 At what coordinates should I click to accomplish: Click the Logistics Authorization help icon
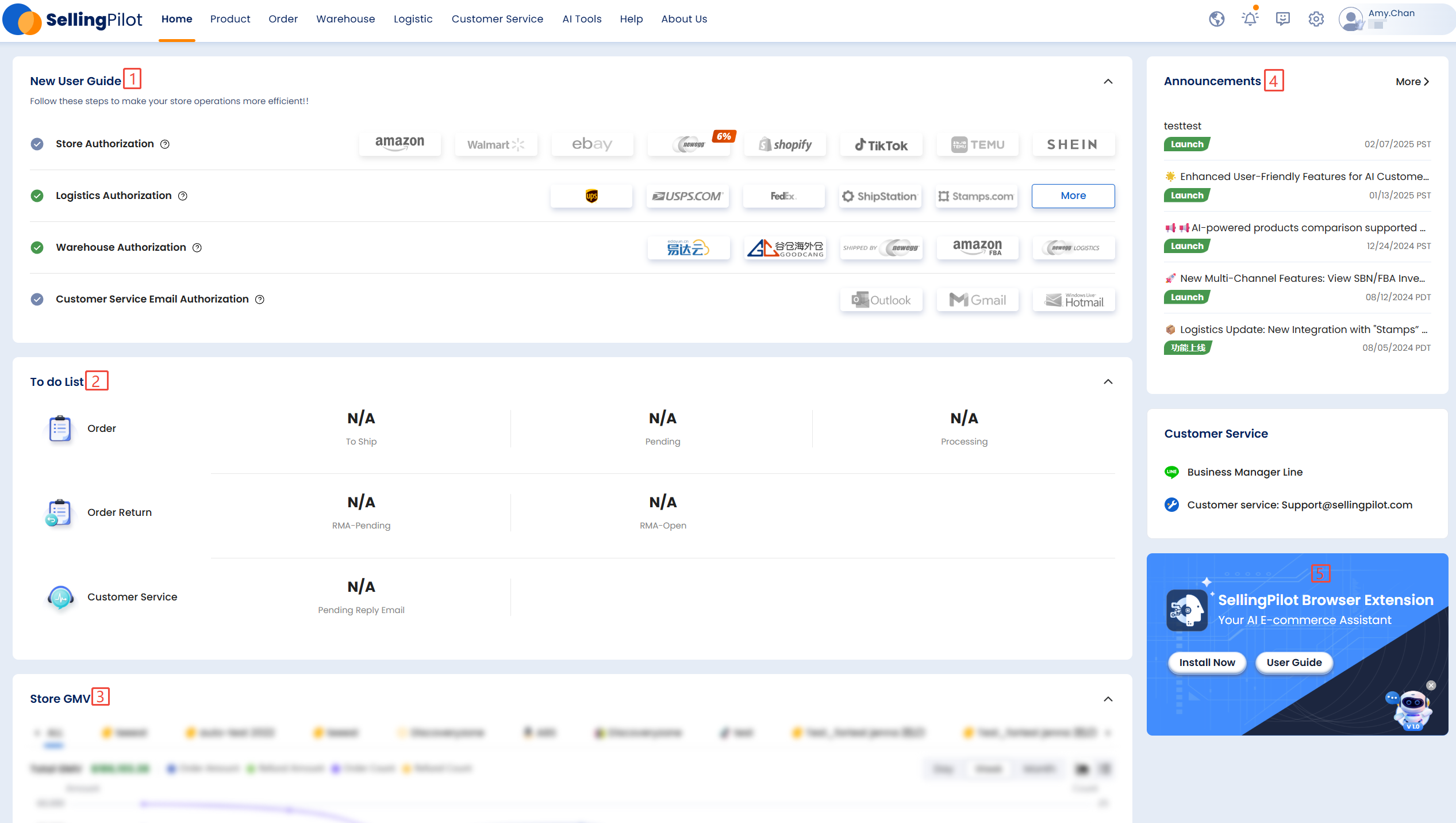tap(183, 196)
